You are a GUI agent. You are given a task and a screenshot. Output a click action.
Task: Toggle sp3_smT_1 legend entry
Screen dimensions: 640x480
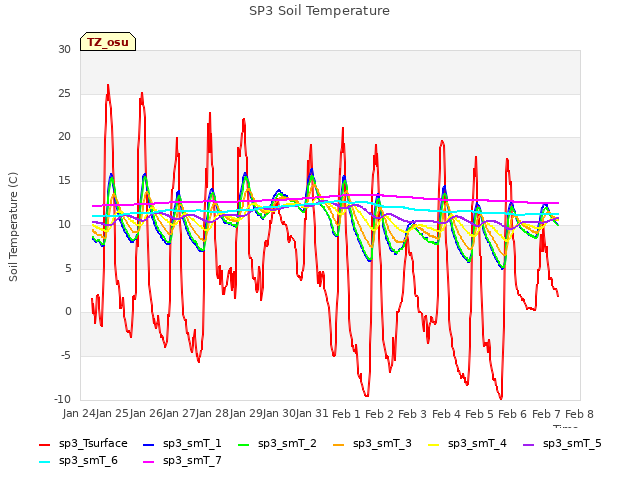coord(182,444)
